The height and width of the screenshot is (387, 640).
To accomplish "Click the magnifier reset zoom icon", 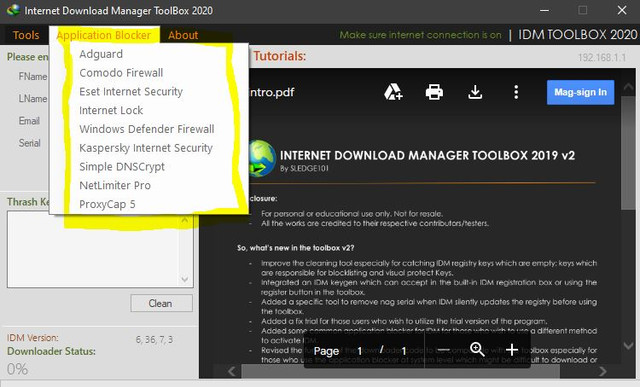I will coord(477,350).
